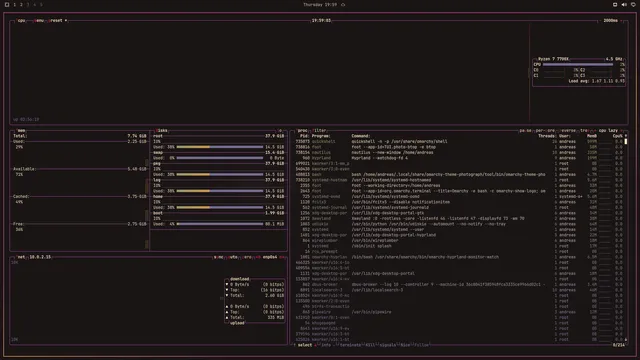
Task: Toggle proc reverse sorting option
Action: [568, 131]
